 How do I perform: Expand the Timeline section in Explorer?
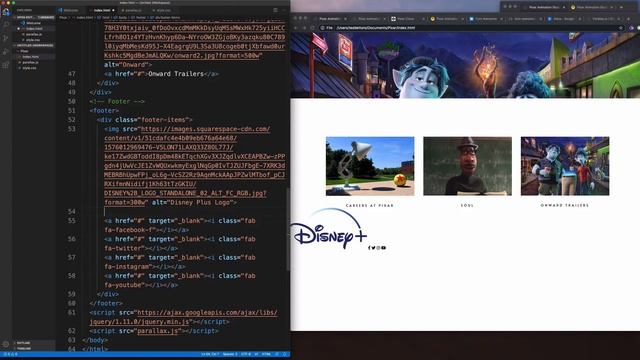24,348
